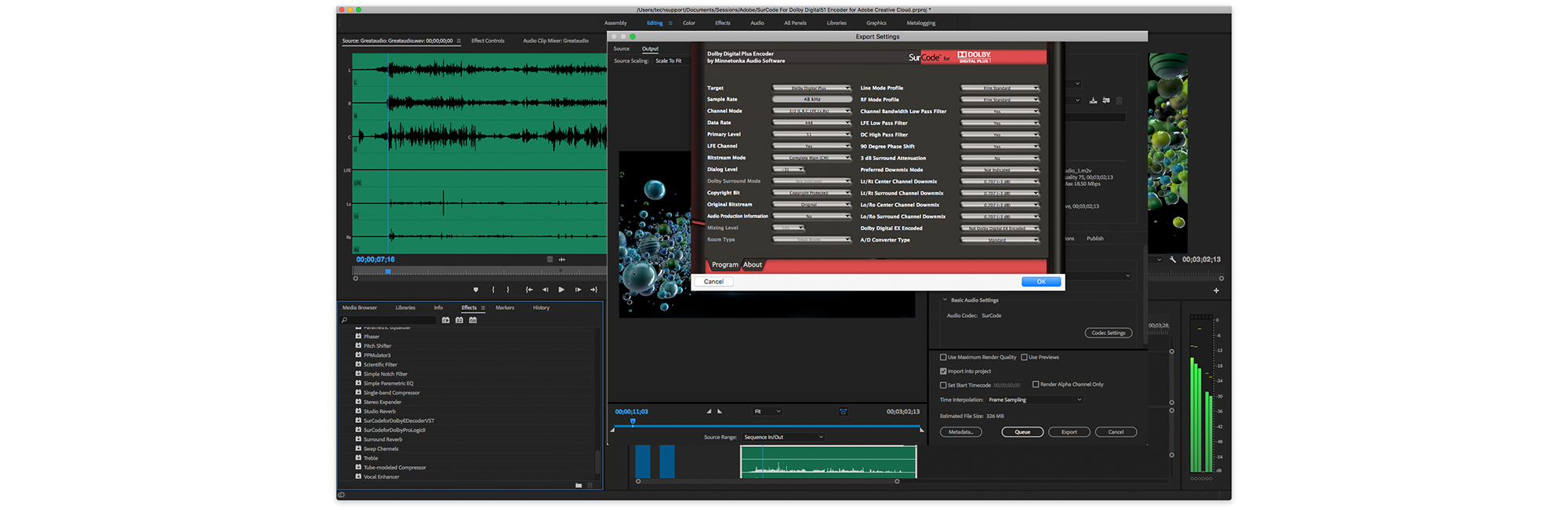
Task: Click the Save Preset icon in Export Settings
Action: pos(1093,100)
